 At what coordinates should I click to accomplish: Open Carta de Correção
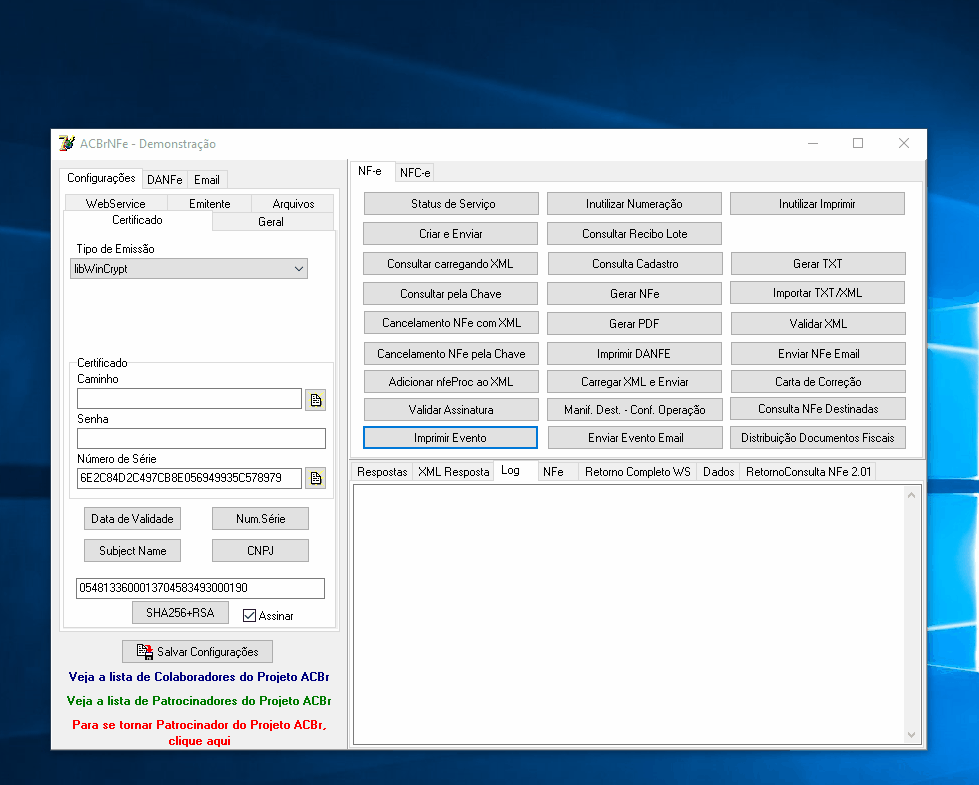tap(819, 382)
